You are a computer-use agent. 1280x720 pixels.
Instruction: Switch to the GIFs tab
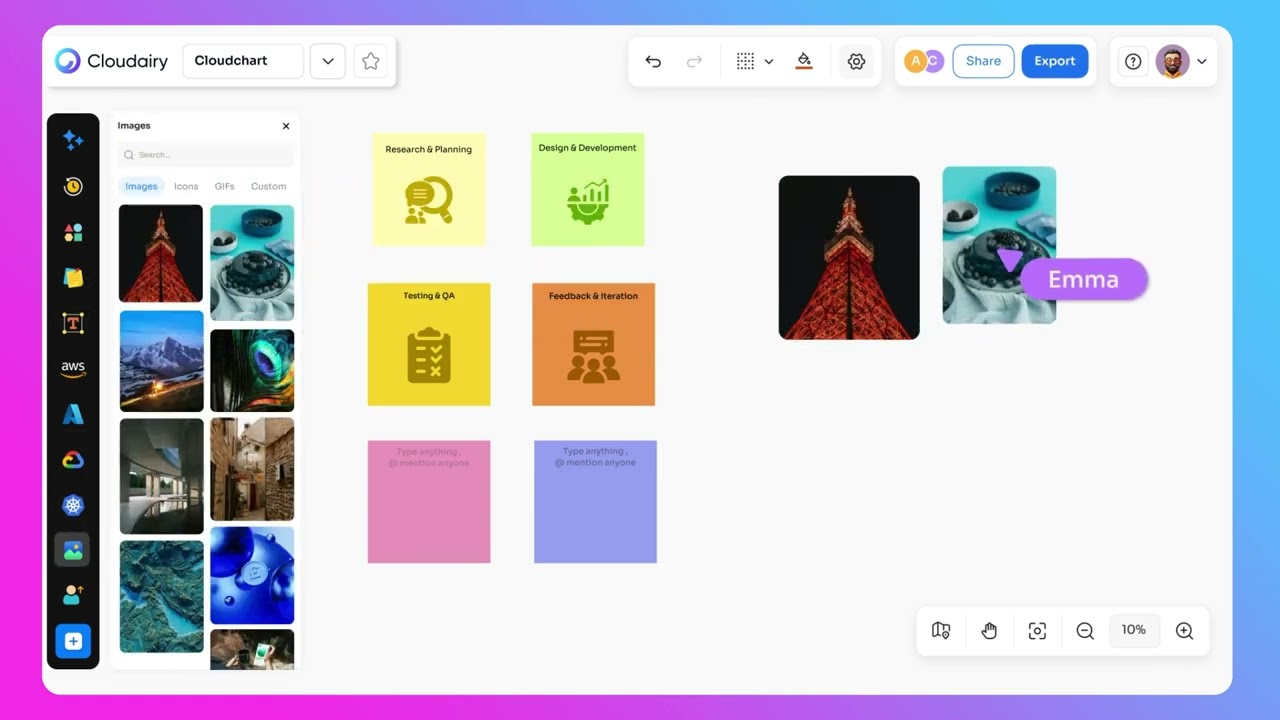pyautogui.click(x=225, y=186)
